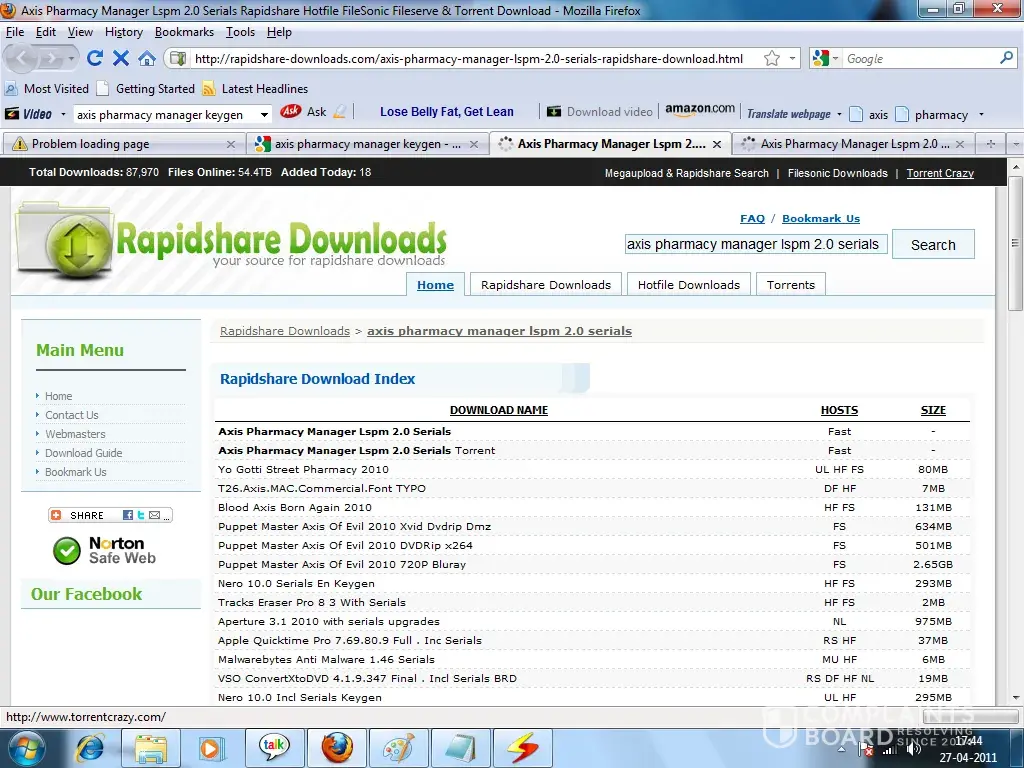Open the Paint icon in the taskbar

tap(398, 747)
